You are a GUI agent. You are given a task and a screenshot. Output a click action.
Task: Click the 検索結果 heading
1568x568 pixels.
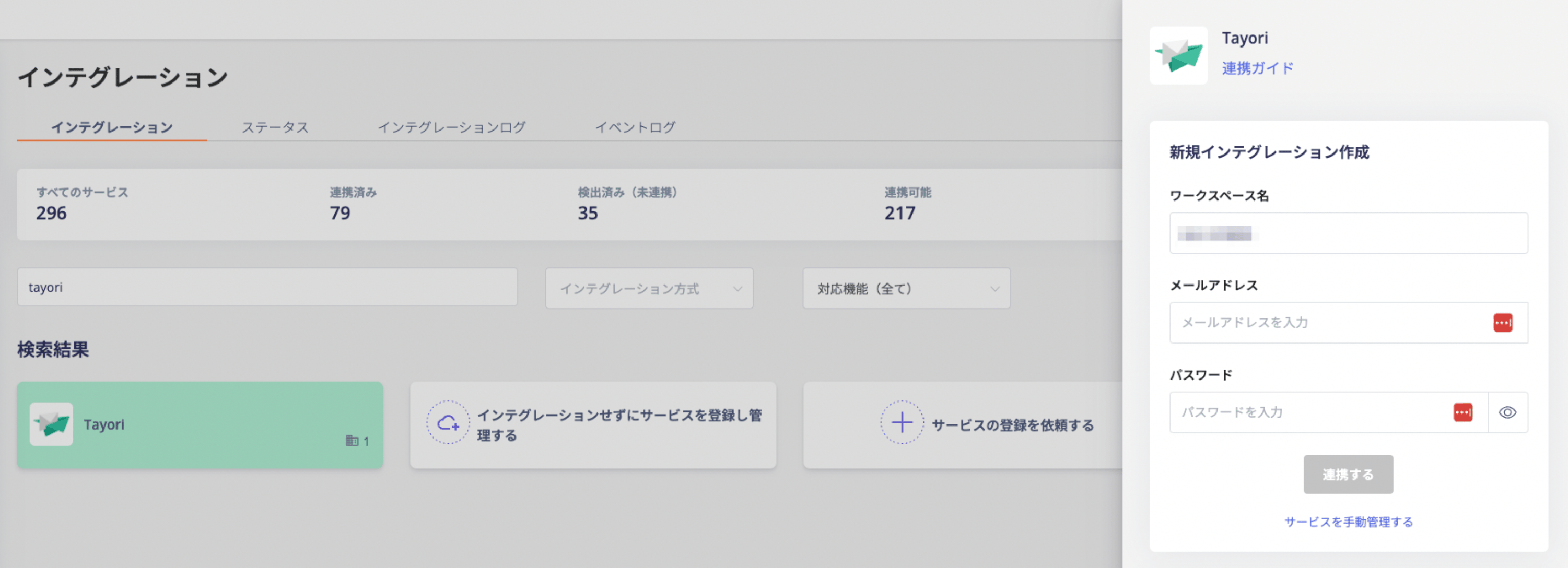pos(53,349)
